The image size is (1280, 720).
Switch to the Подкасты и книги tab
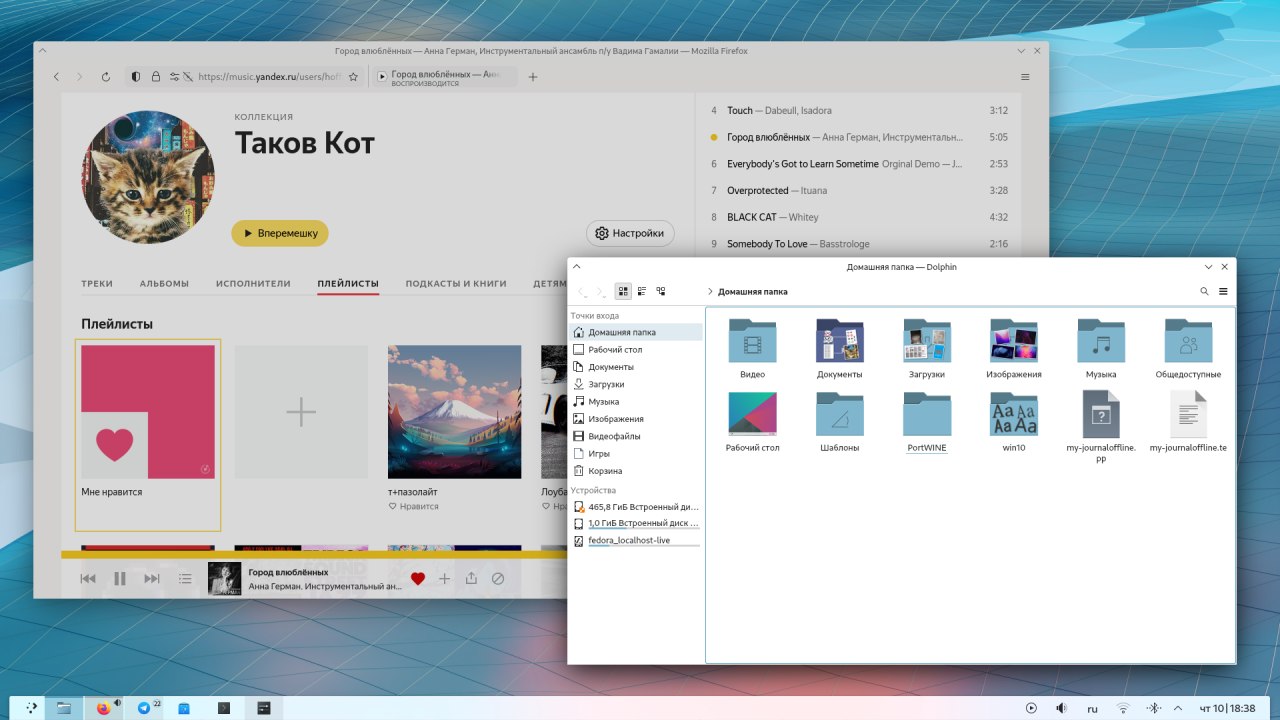click(456, 284)
